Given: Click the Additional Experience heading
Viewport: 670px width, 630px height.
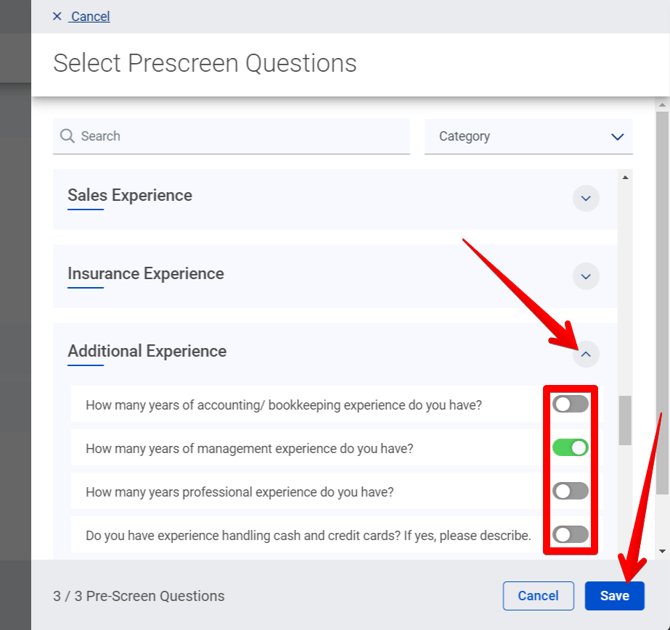Looking at the screenshot, I should (147, 351).
